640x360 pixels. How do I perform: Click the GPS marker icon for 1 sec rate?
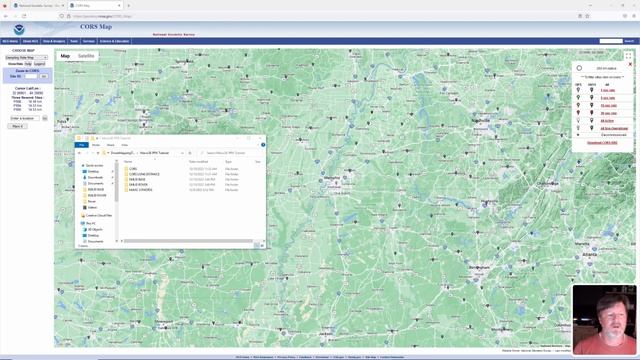click(578, 90)
